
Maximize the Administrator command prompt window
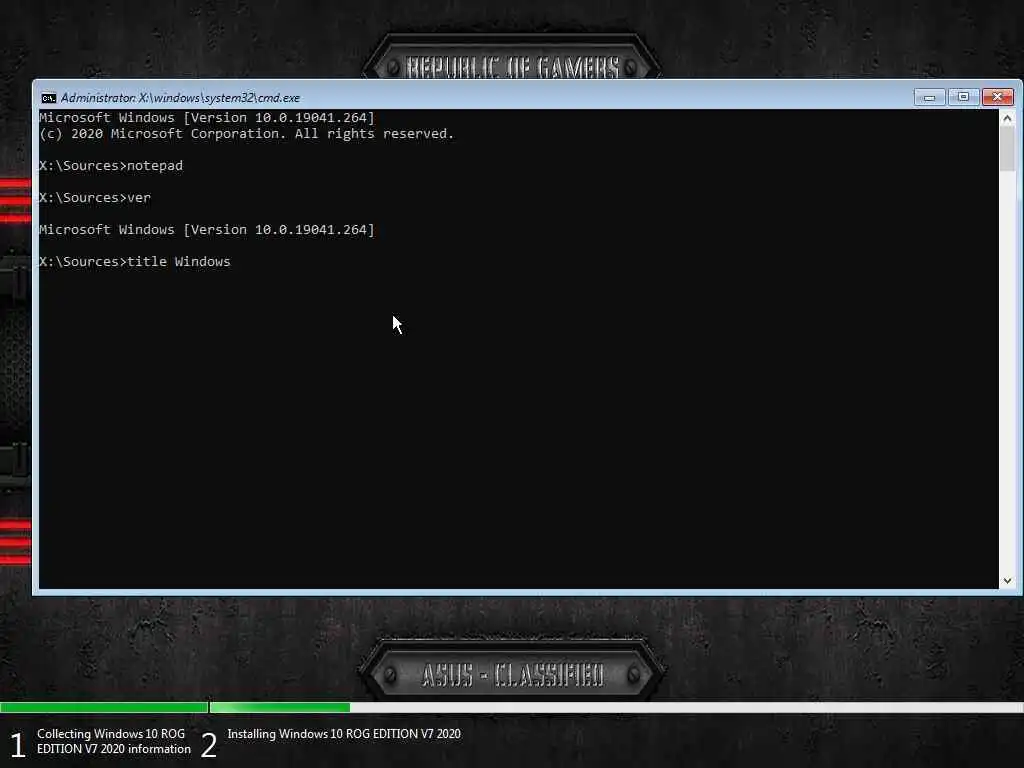coord(963,97)
